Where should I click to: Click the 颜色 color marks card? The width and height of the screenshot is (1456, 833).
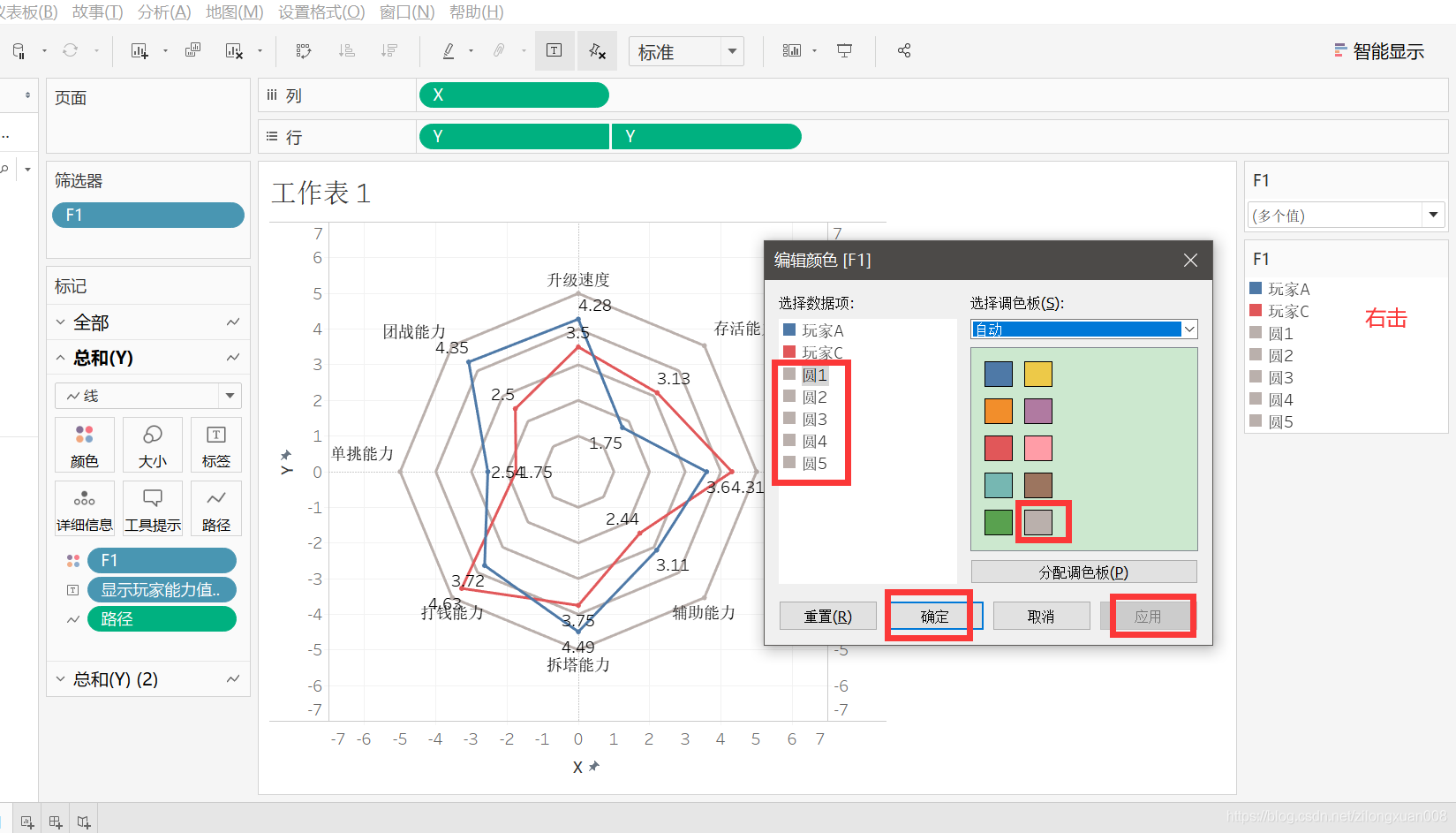point(85,444)
